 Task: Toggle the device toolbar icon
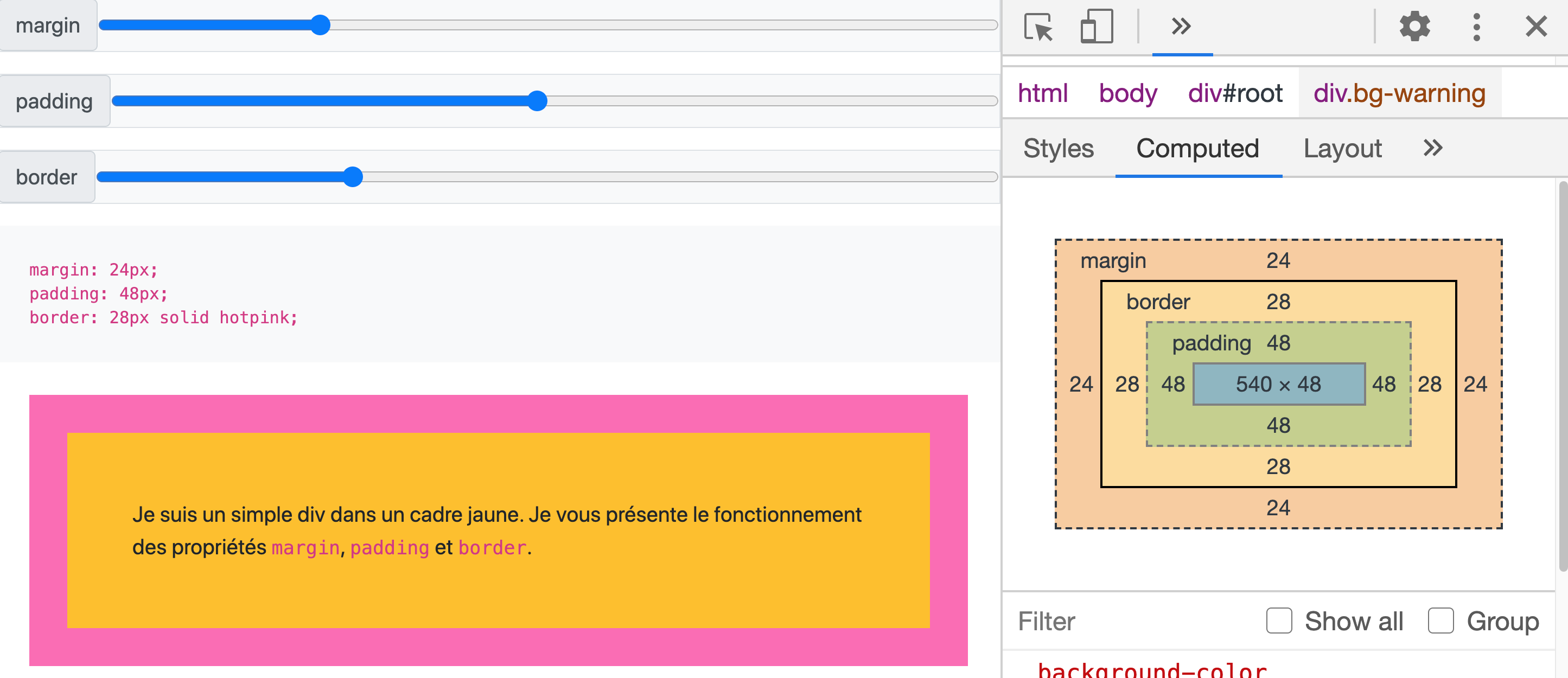(x=1097, y=27)
